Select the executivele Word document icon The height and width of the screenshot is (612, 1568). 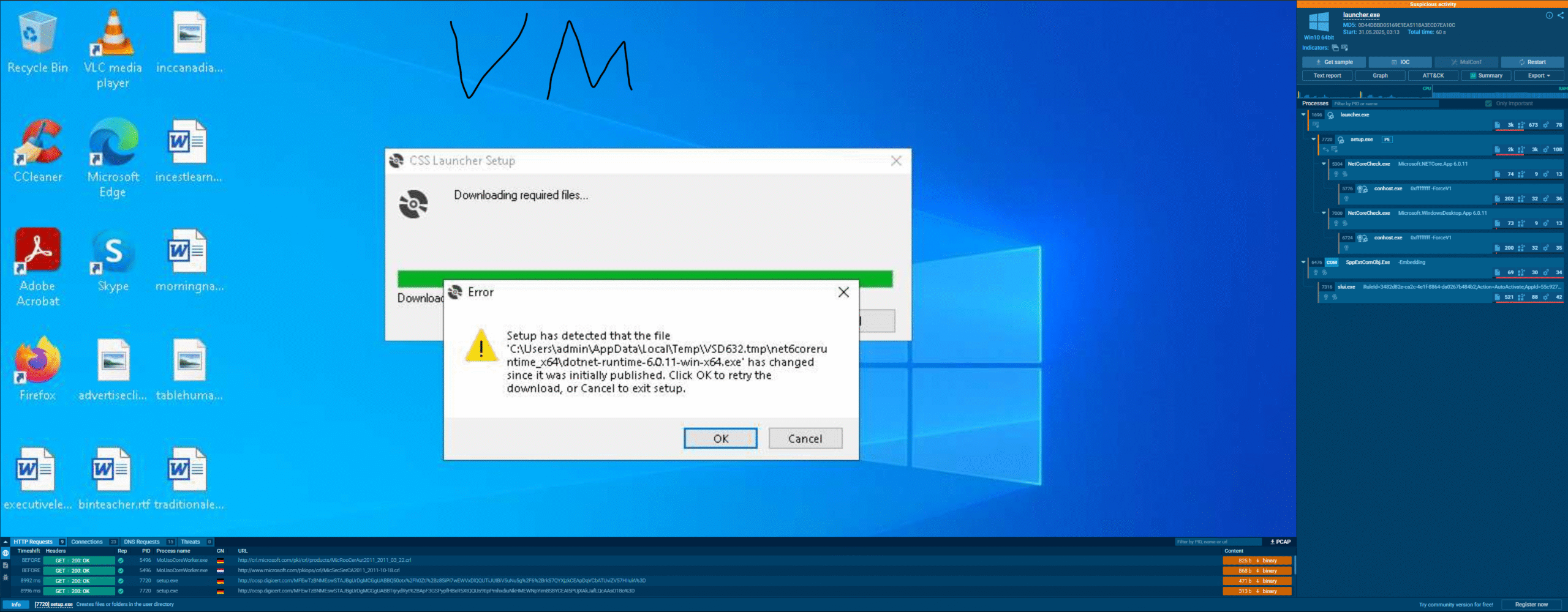37,479
